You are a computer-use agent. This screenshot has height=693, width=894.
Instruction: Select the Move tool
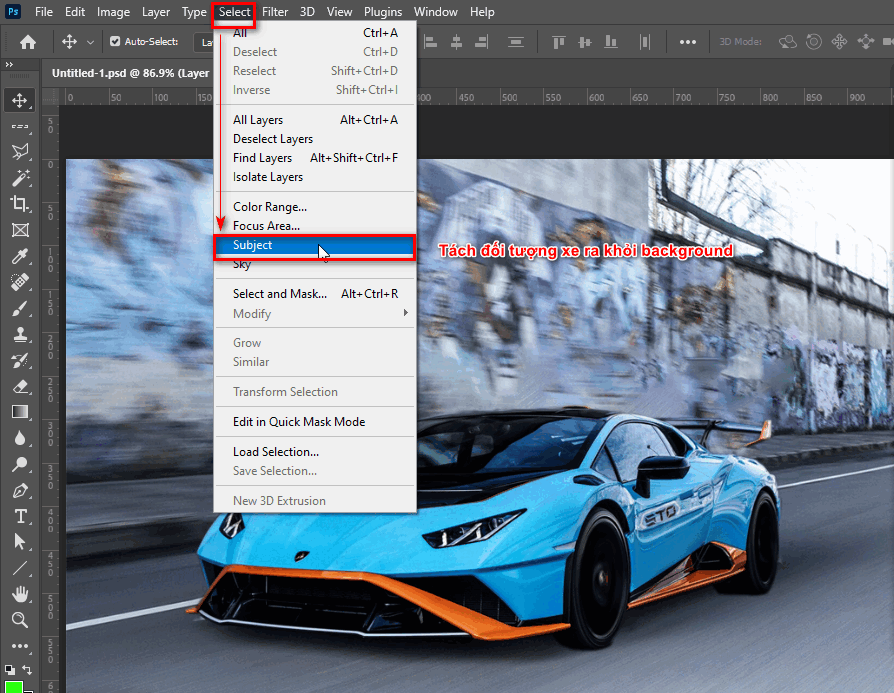tap(20, 99)
